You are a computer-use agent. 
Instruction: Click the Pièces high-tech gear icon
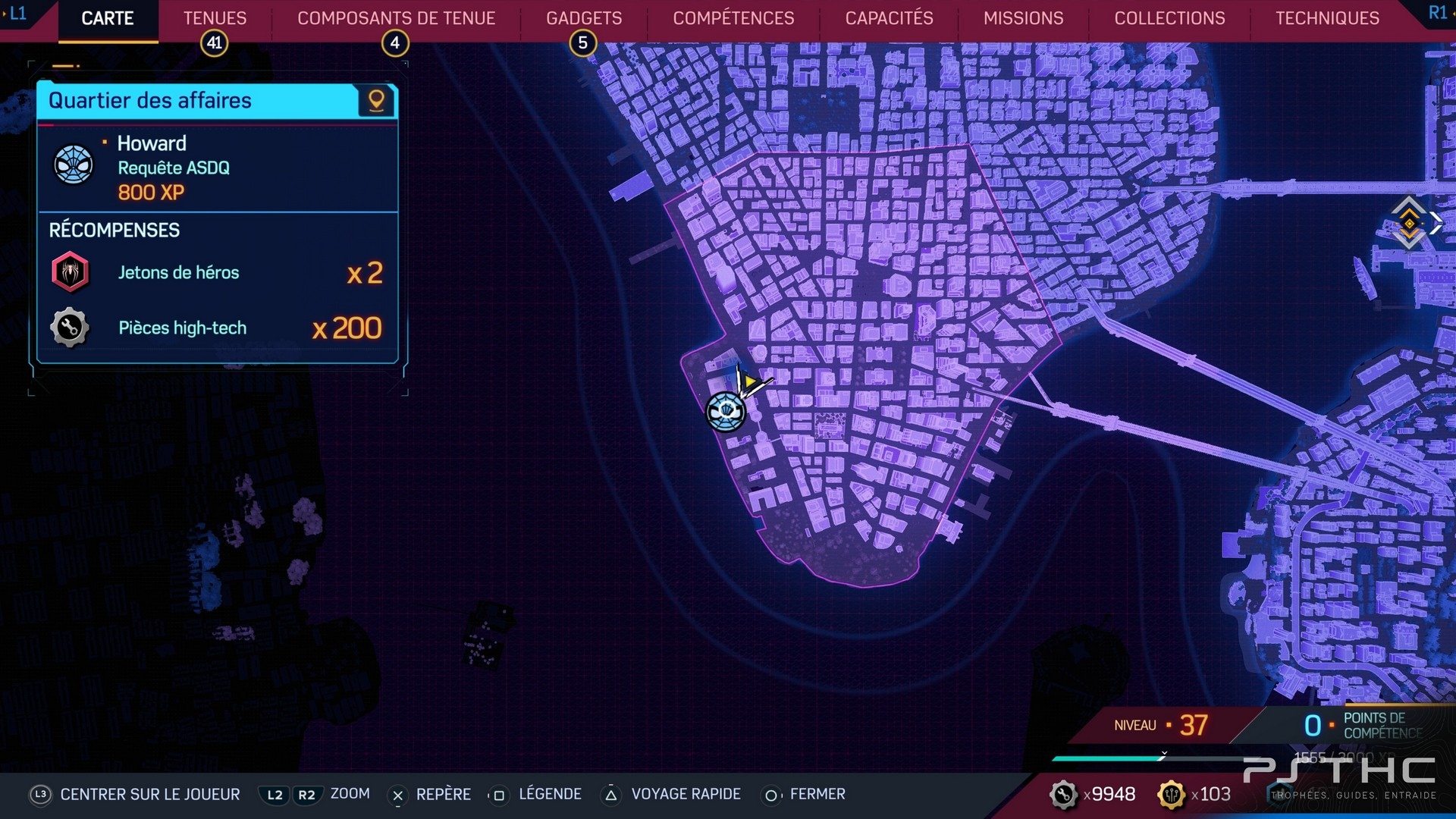coord(70,328)
